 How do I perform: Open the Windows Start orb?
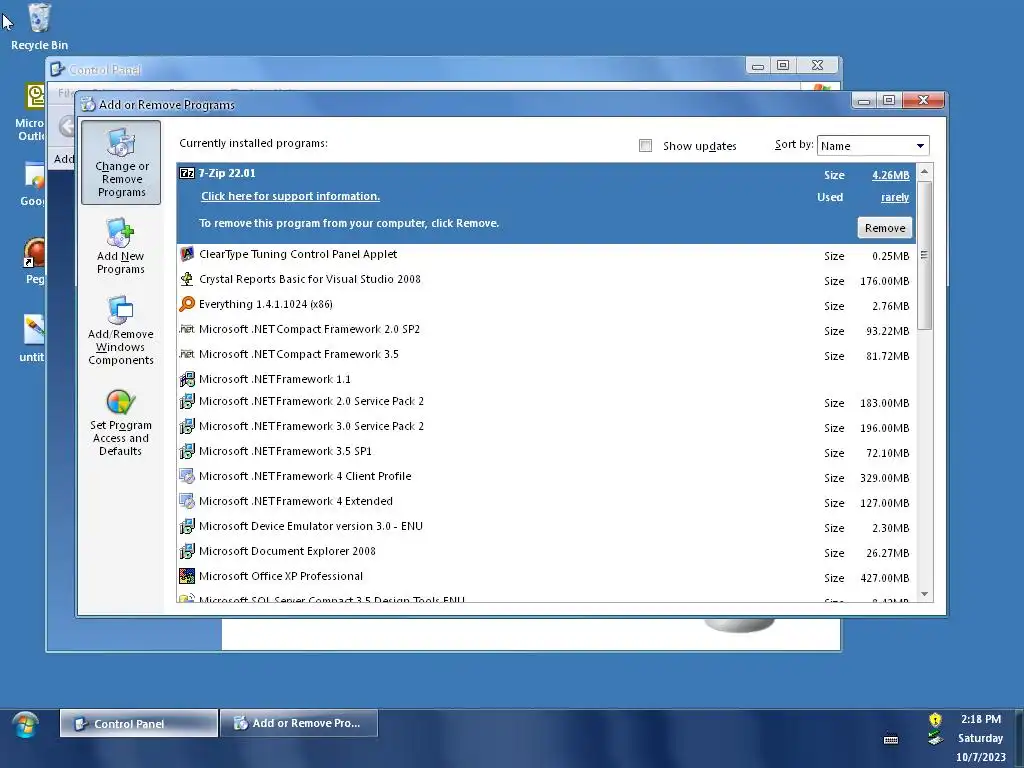[x=25, y=725]
